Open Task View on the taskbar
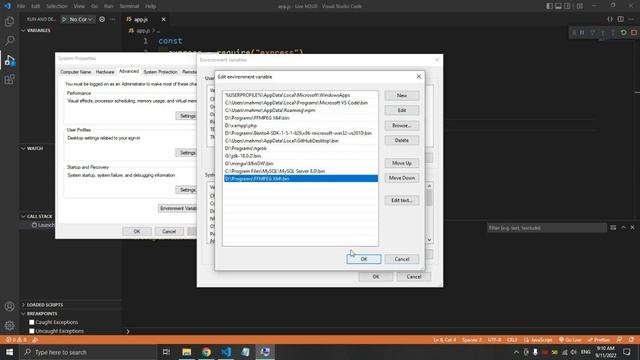Viewport: 640px width, 360px height. tap(166, 352)
